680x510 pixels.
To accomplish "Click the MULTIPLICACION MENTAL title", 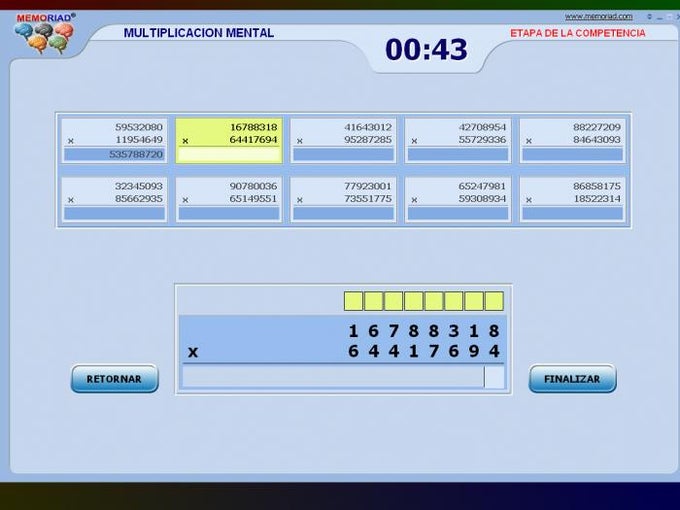I will tap(199, 33).
